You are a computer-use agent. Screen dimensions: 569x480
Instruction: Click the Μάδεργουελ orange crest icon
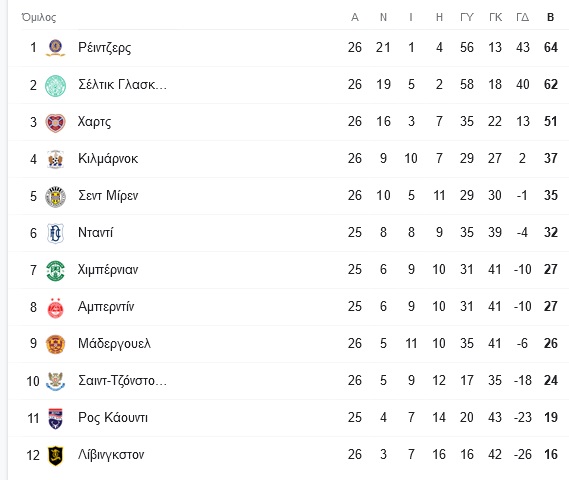click(56, 344)
